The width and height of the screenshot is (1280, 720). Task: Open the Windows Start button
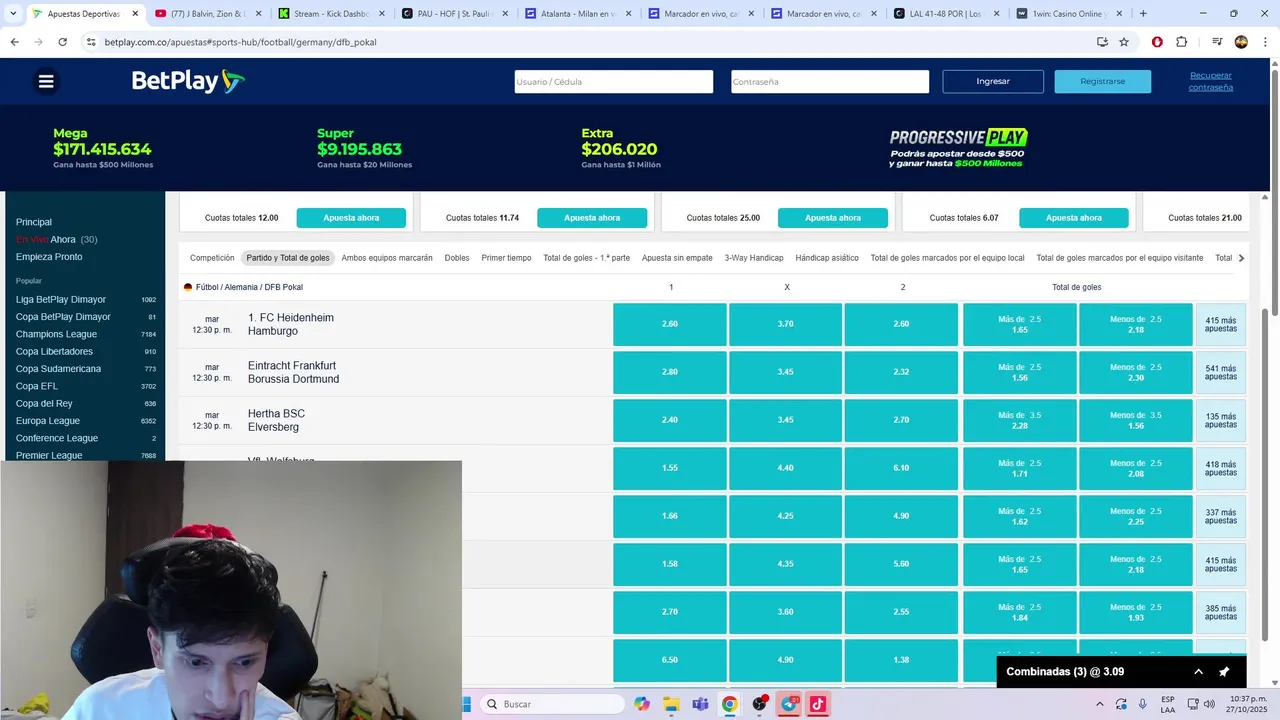[466, 704]
